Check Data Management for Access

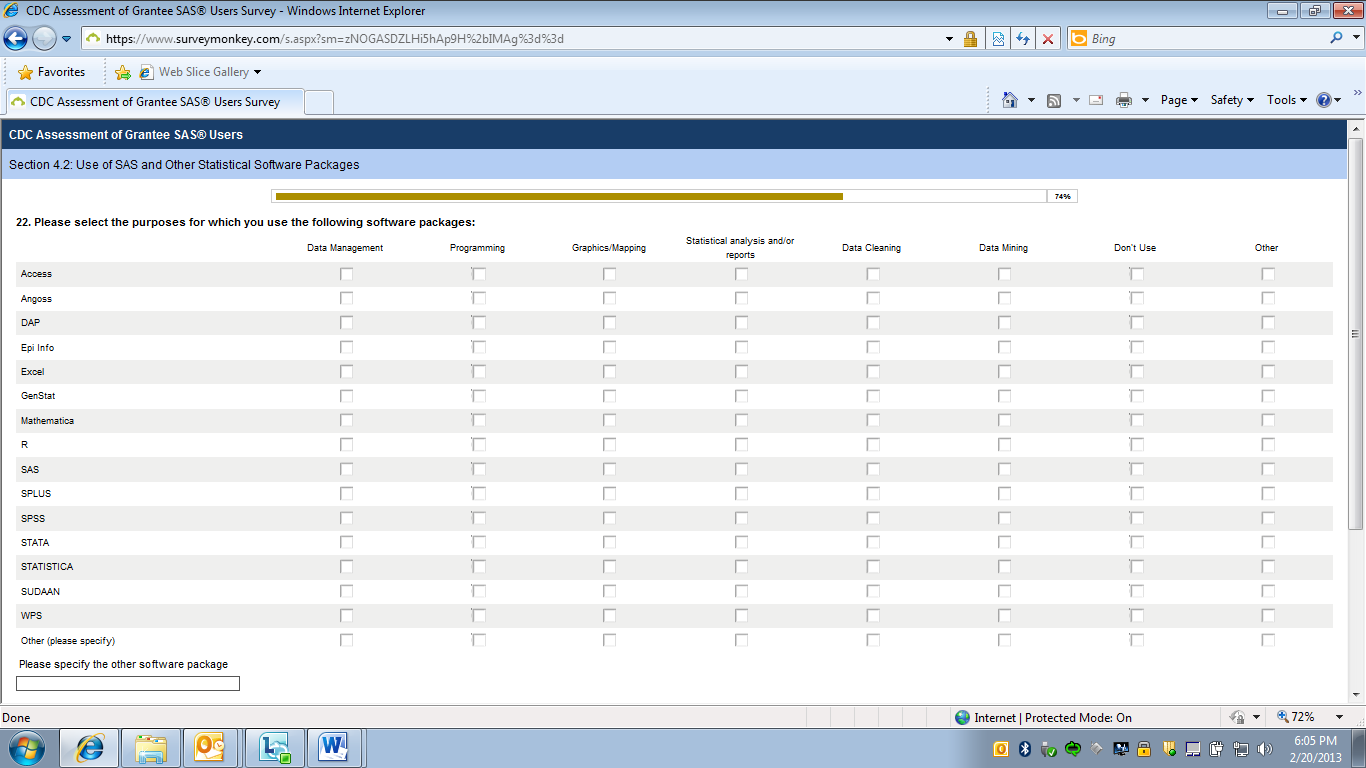346,274
